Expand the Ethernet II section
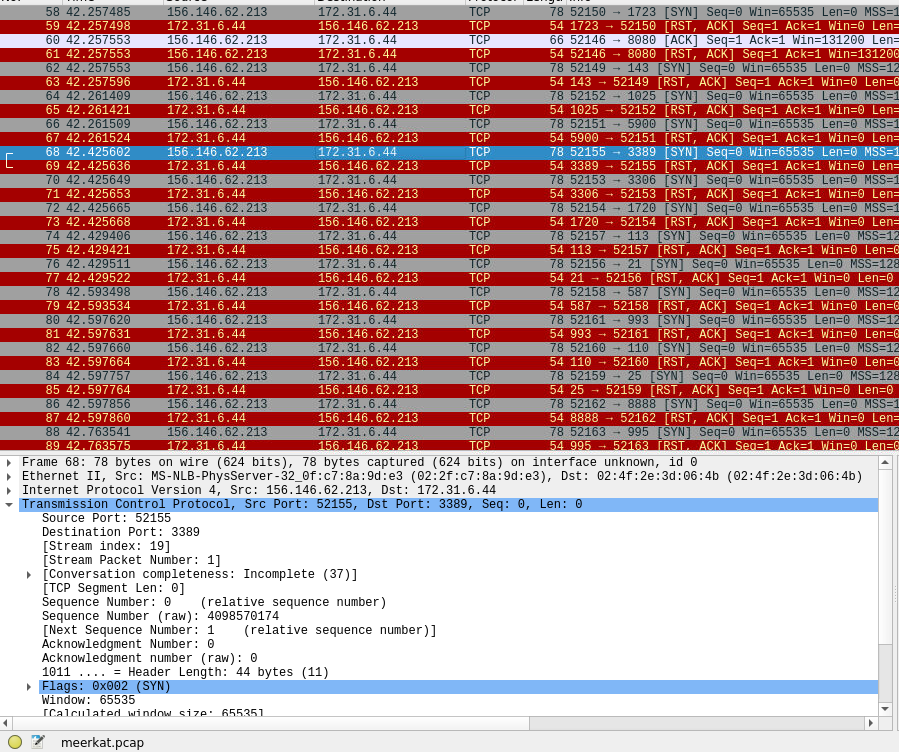Screen dimensions: 899x752 (x=9, y=477)
